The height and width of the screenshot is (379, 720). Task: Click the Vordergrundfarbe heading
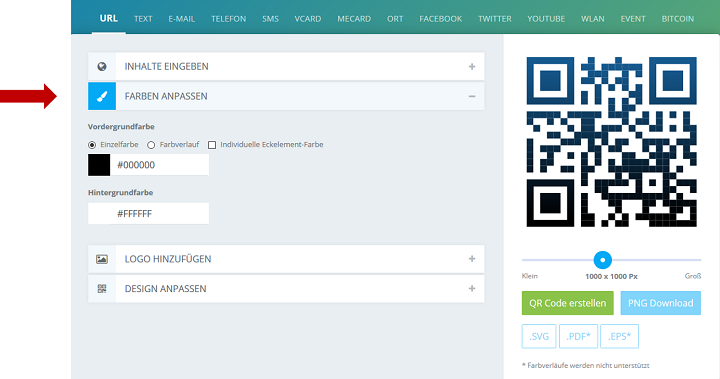[x=121, y=126]
